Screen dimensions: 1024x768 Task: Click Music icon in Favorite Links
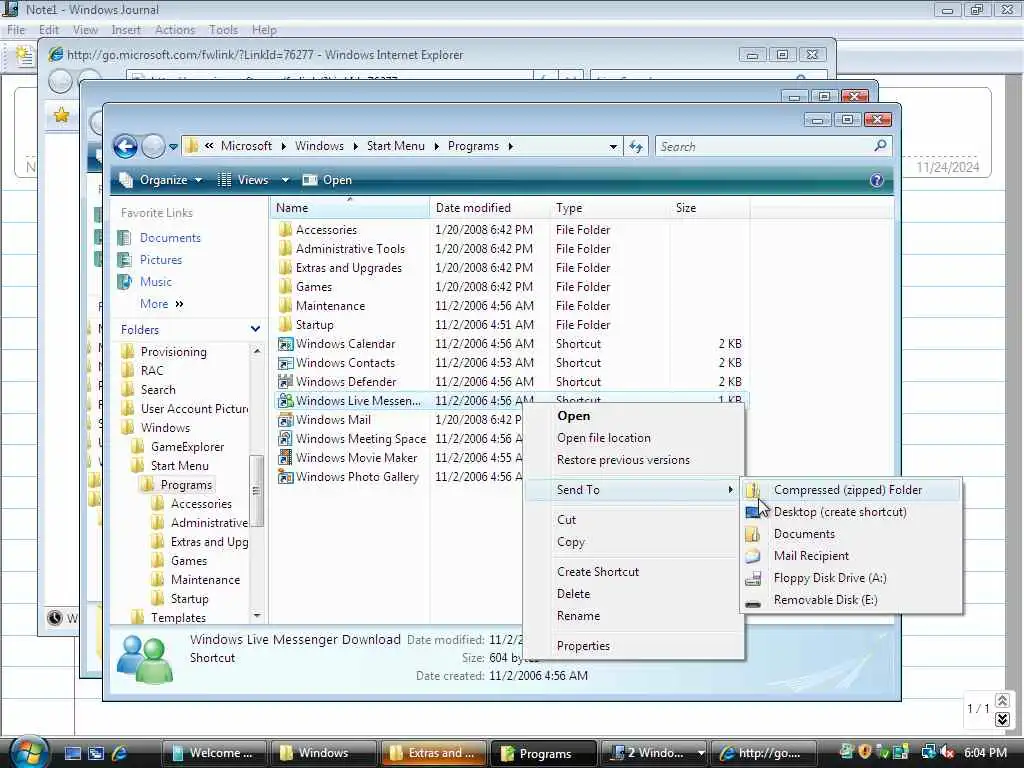[124, 281]
